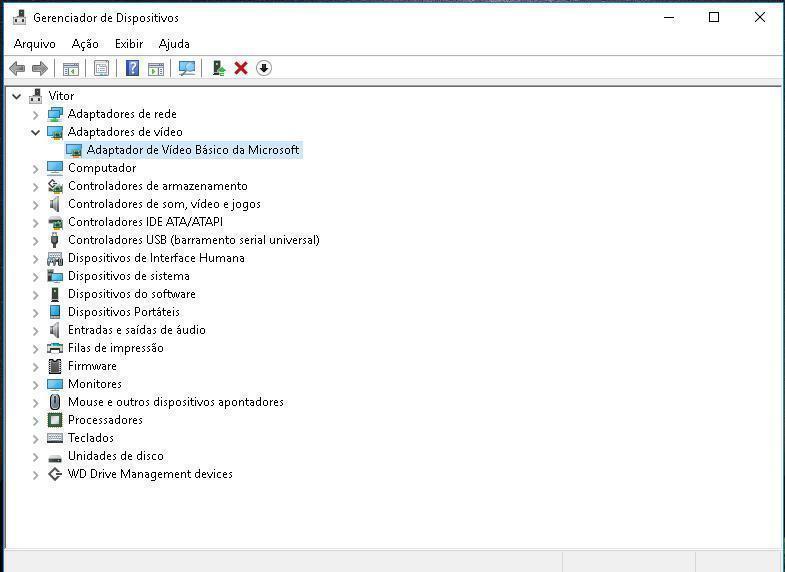
Task: Click the Properties toolbar icon
Action: coord(101,68)
